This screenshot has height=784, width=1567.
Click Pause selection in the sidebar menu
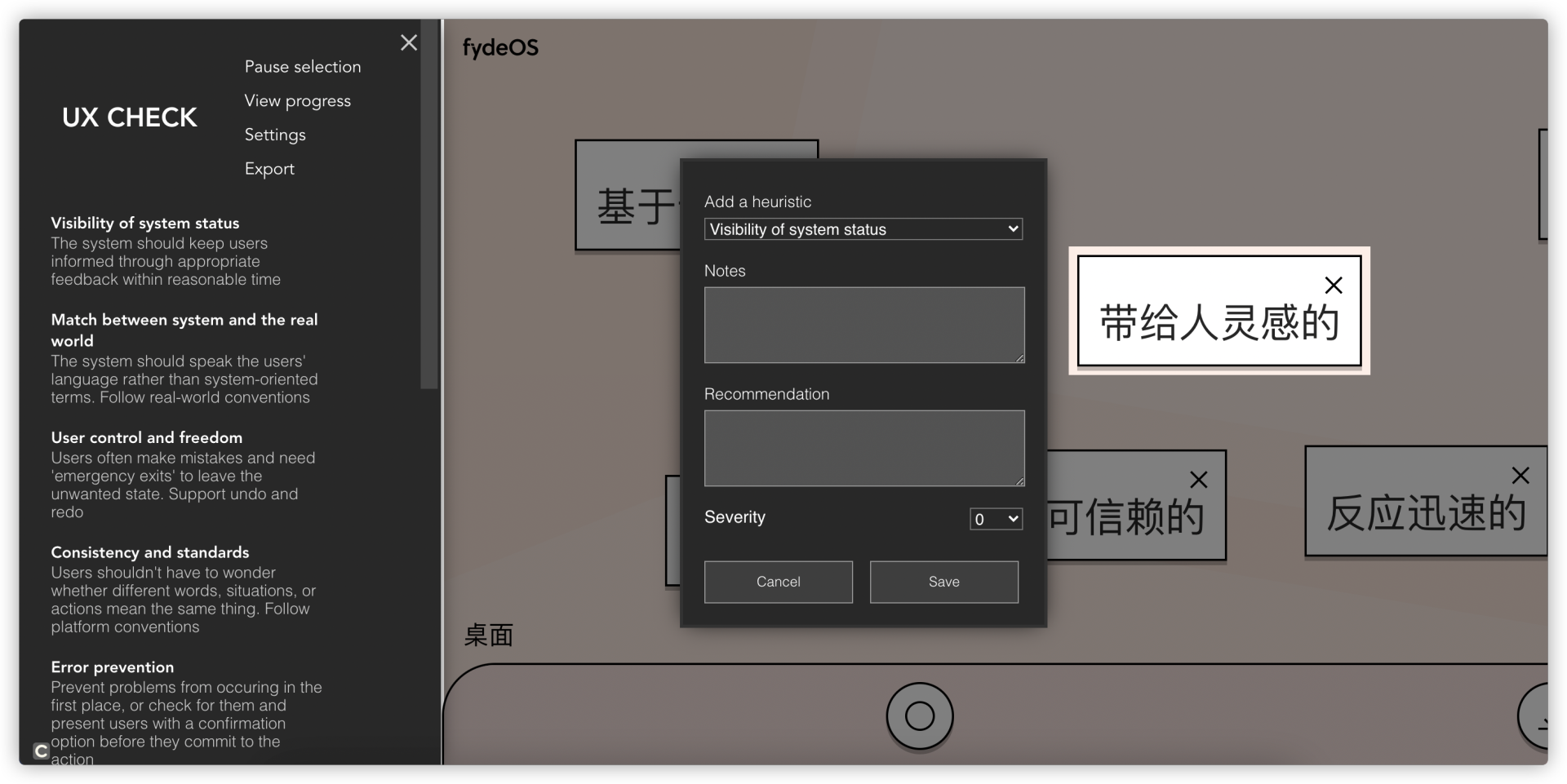pyautogui.click(x=303, y=67)
